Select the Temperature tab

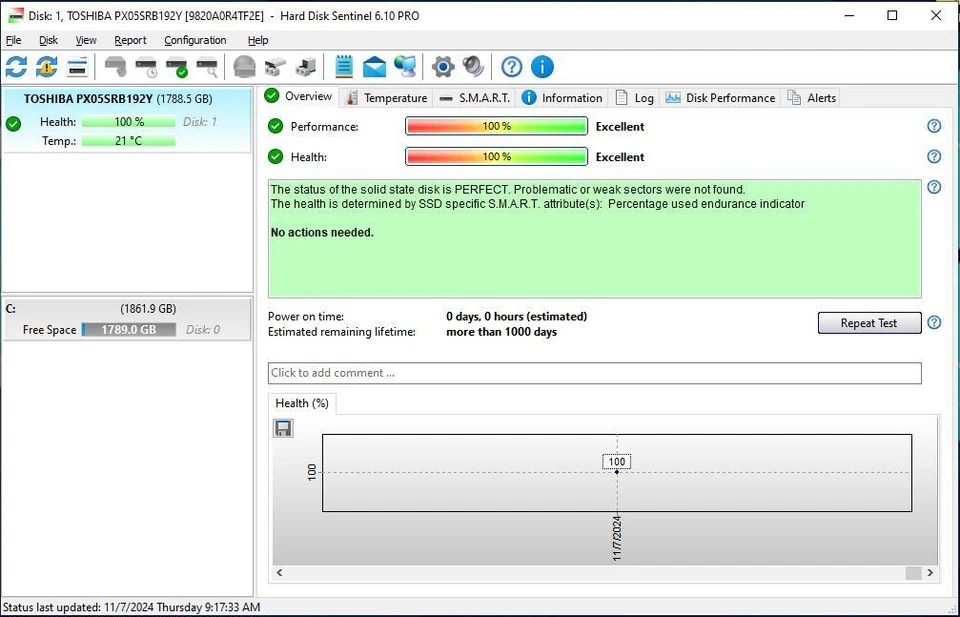(x=394, y=97)
